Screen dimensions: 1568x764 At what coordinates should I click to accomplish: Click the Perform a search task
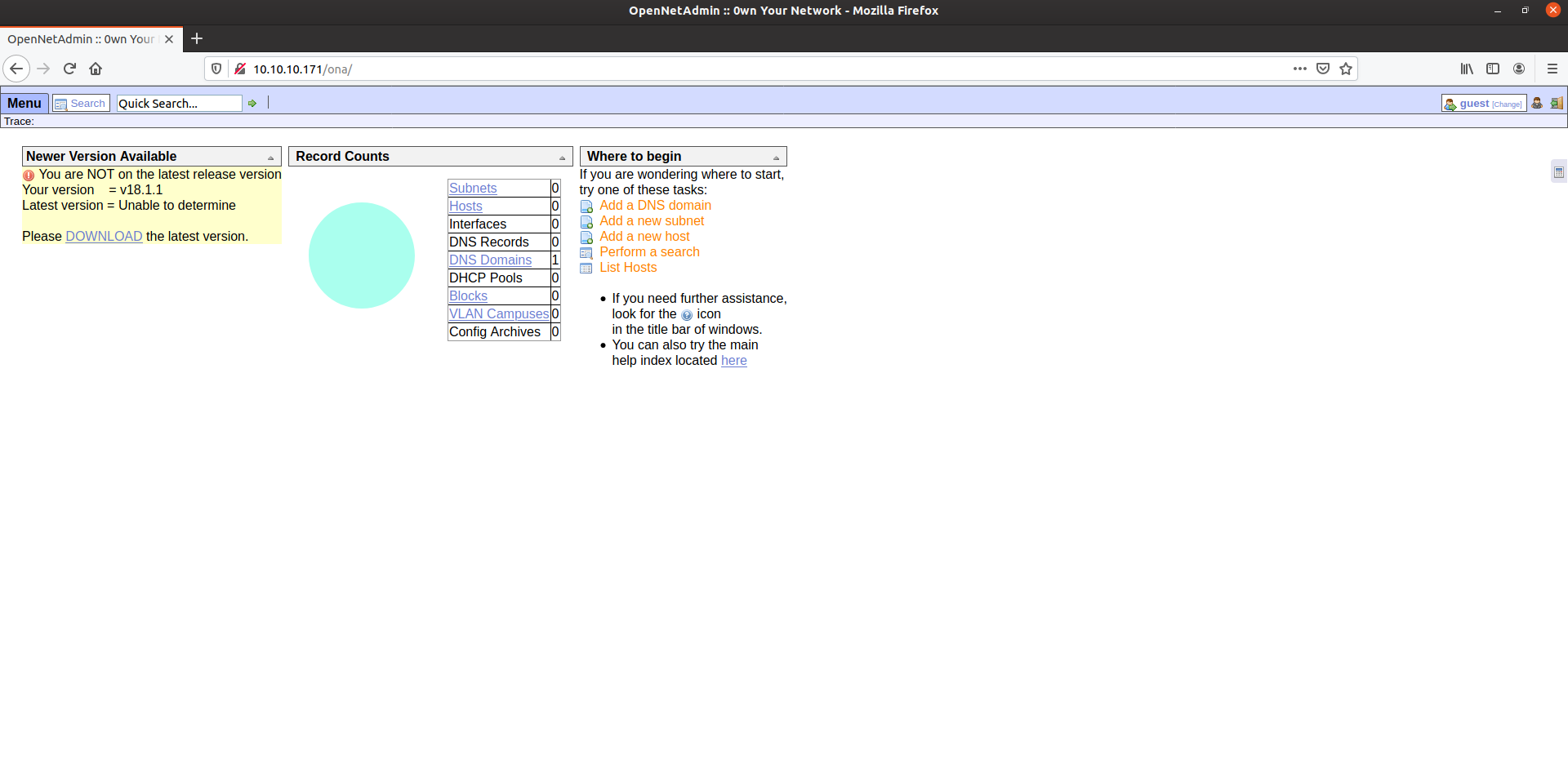(649, 252)
